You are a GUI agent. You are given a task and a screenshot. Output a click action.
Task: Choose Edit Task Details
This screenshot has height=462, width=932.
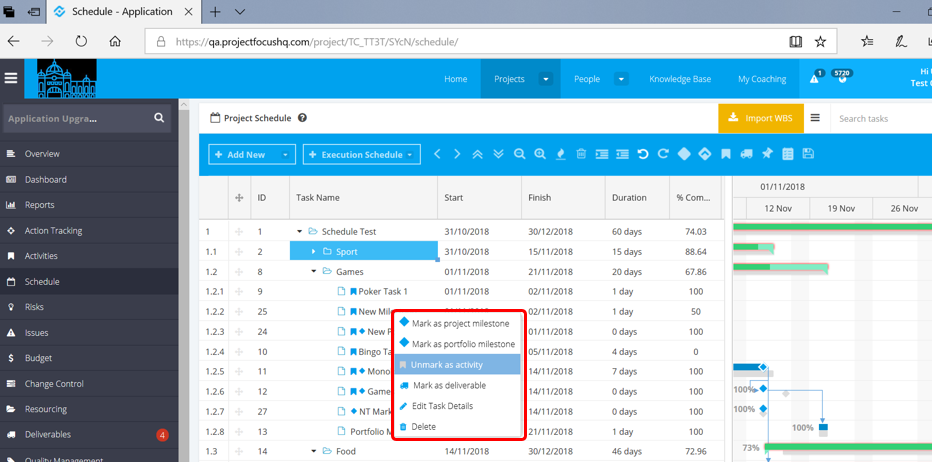coord(457,406)
